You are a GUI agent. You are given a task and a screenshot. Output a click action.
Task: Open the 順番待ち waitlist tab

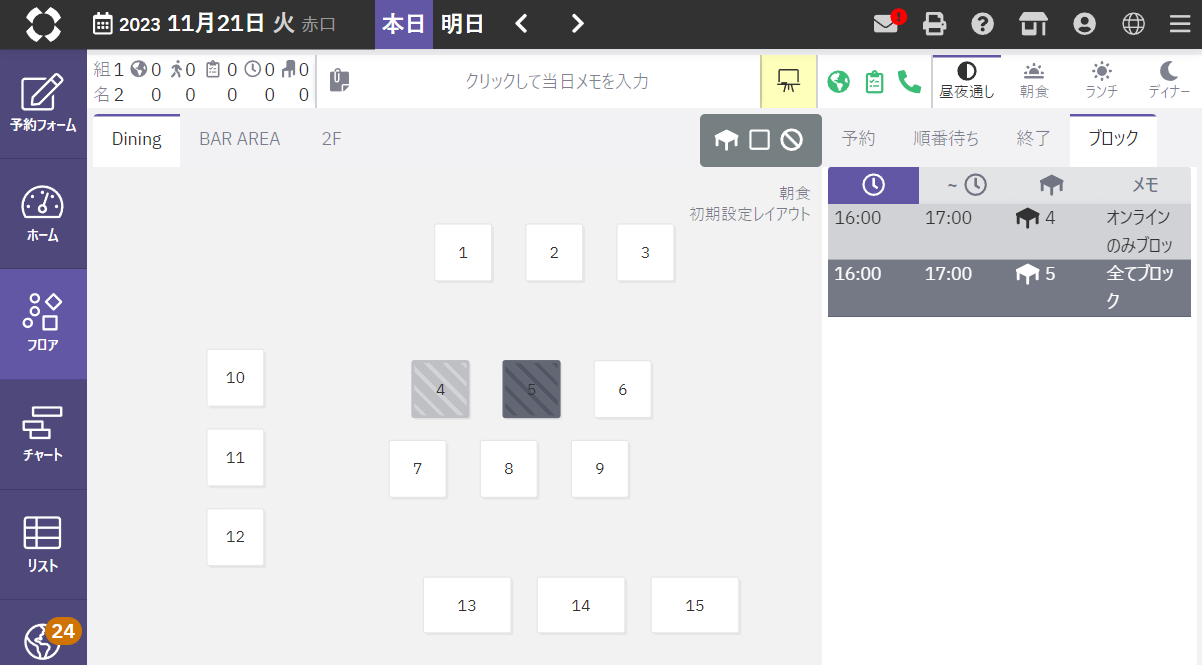946,139
